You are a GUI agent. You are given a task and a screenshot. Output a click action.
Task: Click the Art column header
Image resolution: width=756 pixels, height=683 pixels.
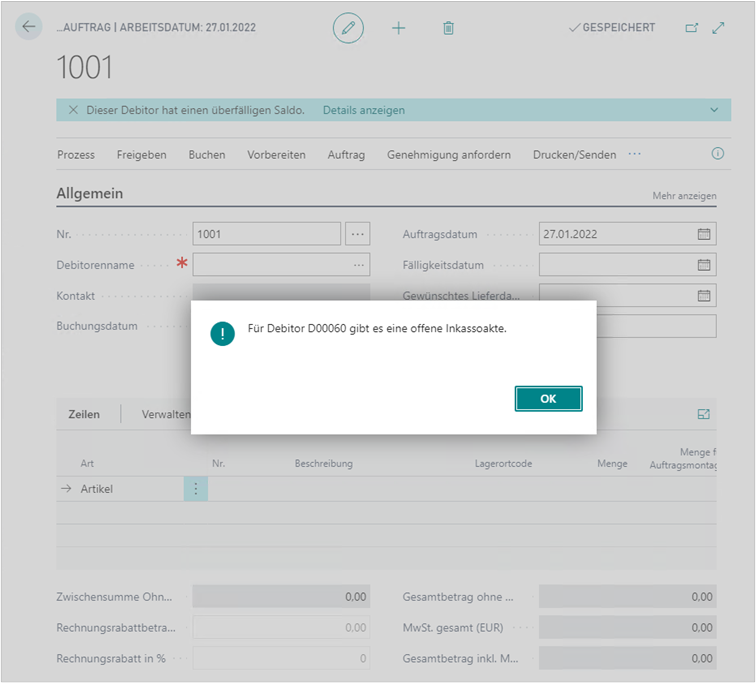(x=87, y=463)
